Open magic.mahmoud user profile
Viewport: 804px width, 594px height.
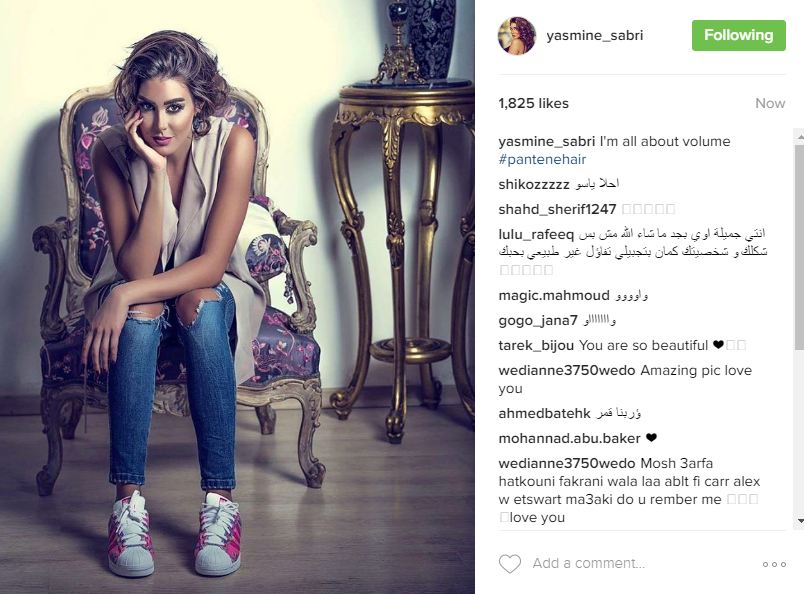[554, 295]
